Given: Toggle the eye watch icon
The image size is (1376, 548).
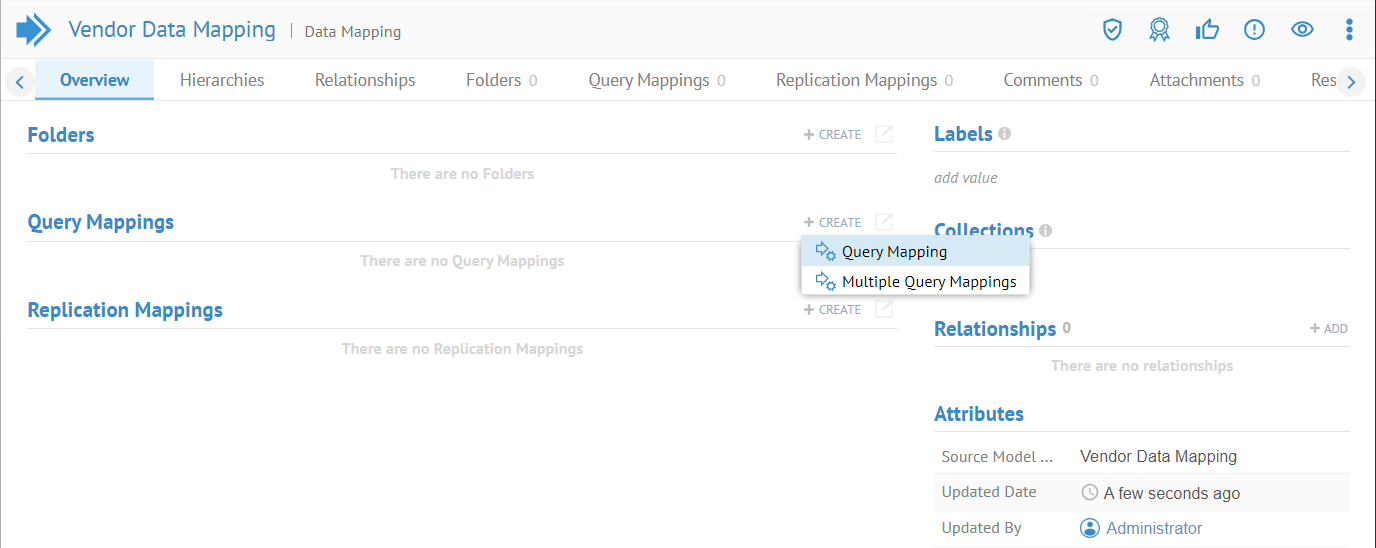Looking at the screenshot, I should (x=1302, y=30).
